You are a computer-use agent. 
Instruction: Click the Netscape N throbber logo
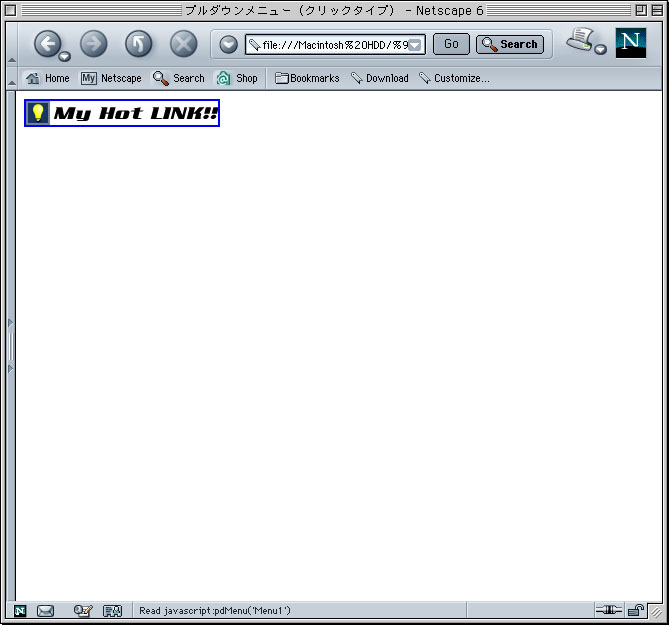[x=631, y=43]
